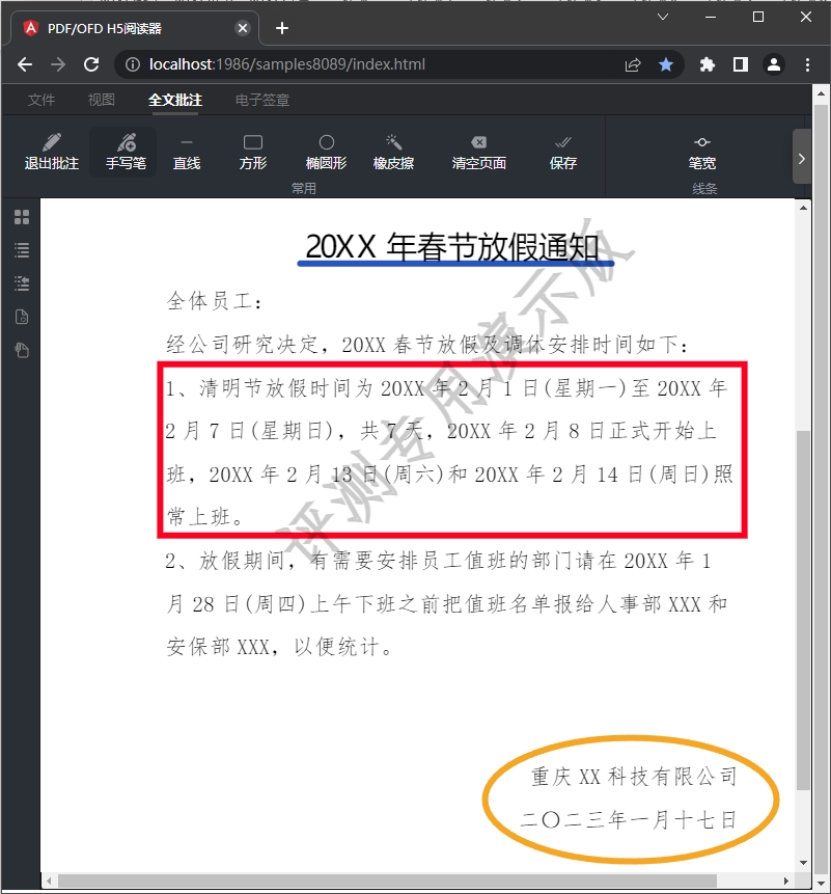This screenshot has width=831, height=894.
Task: Click the horizontal scroll right arrow
Action: [x=786, y=881]
